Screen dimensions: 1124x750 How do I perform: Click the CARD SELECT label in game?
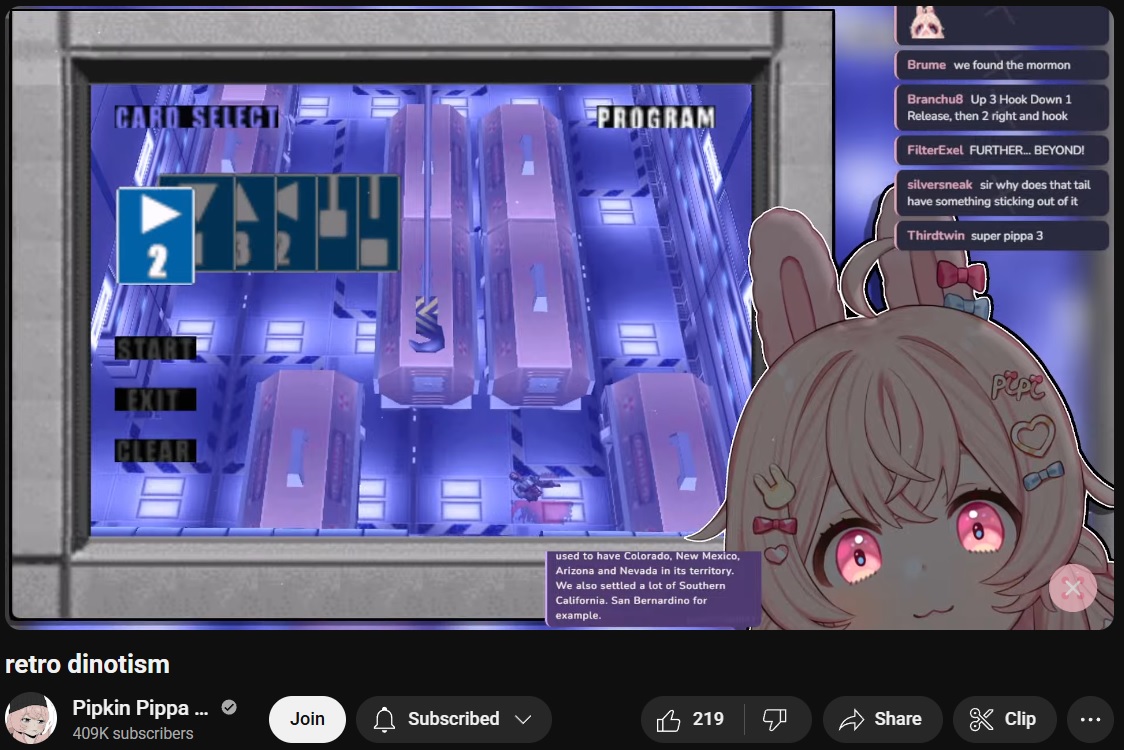coord(197,118)
